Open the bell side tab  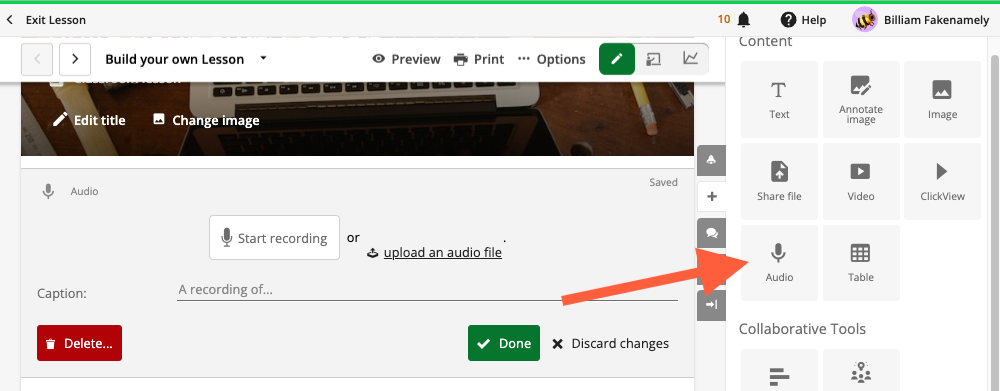(712, 160)
